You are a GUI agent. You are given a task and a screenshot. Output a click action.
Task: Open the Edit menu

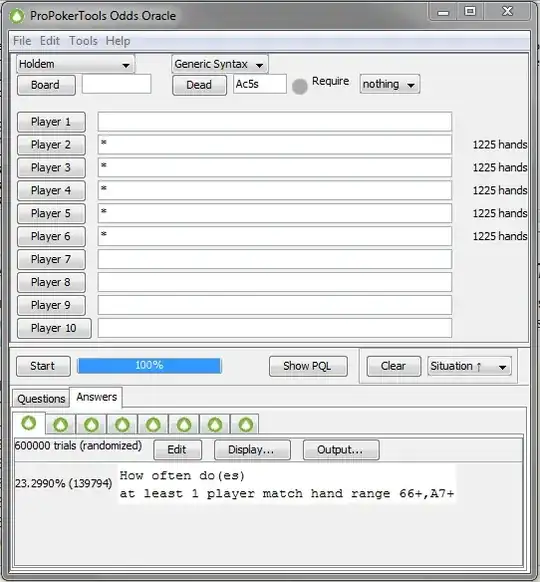pos(50,41)
